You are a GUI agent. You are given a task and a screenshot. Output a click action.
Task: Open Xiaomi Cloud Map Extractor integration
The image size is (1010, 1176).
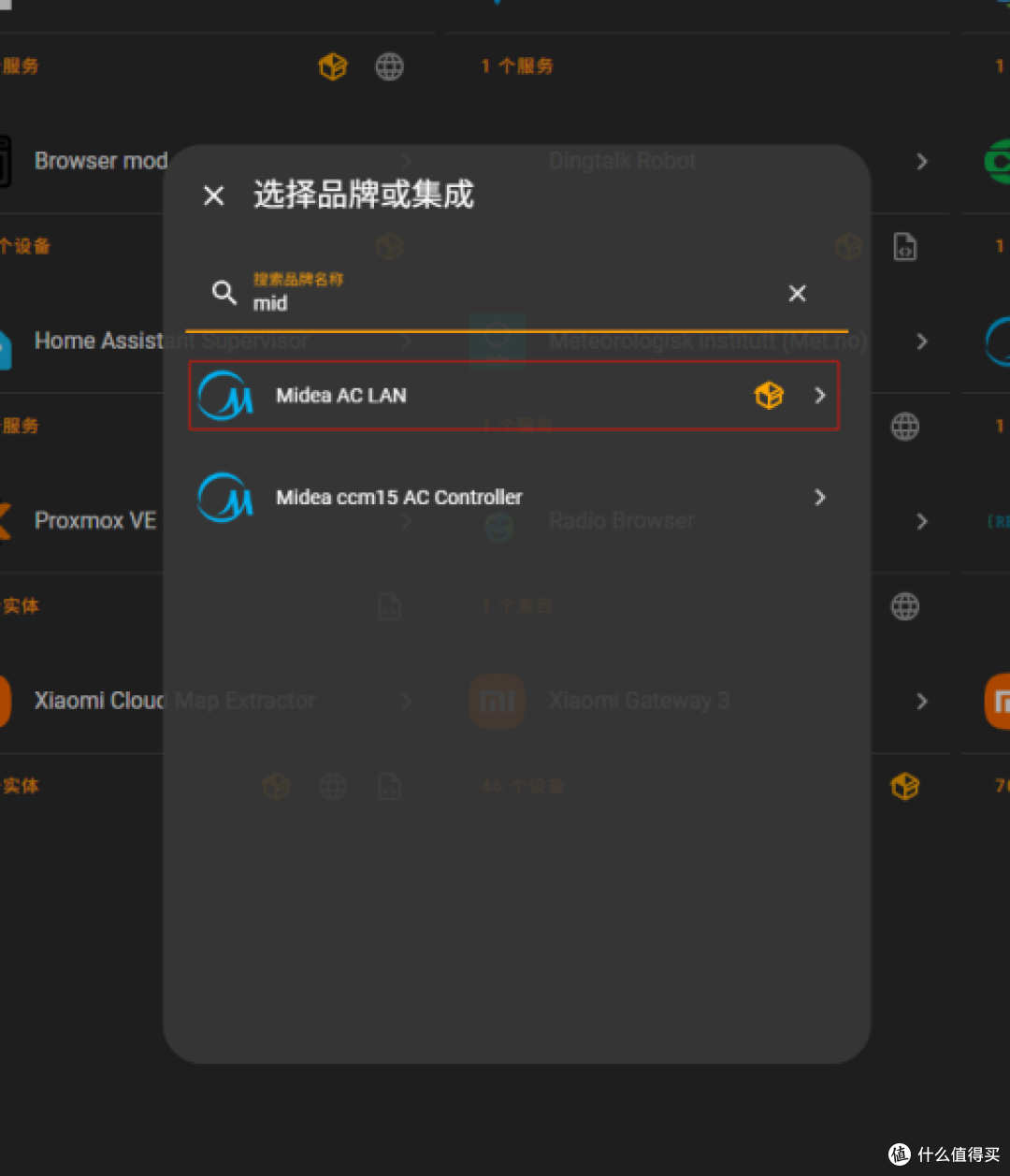coord(174,701)
